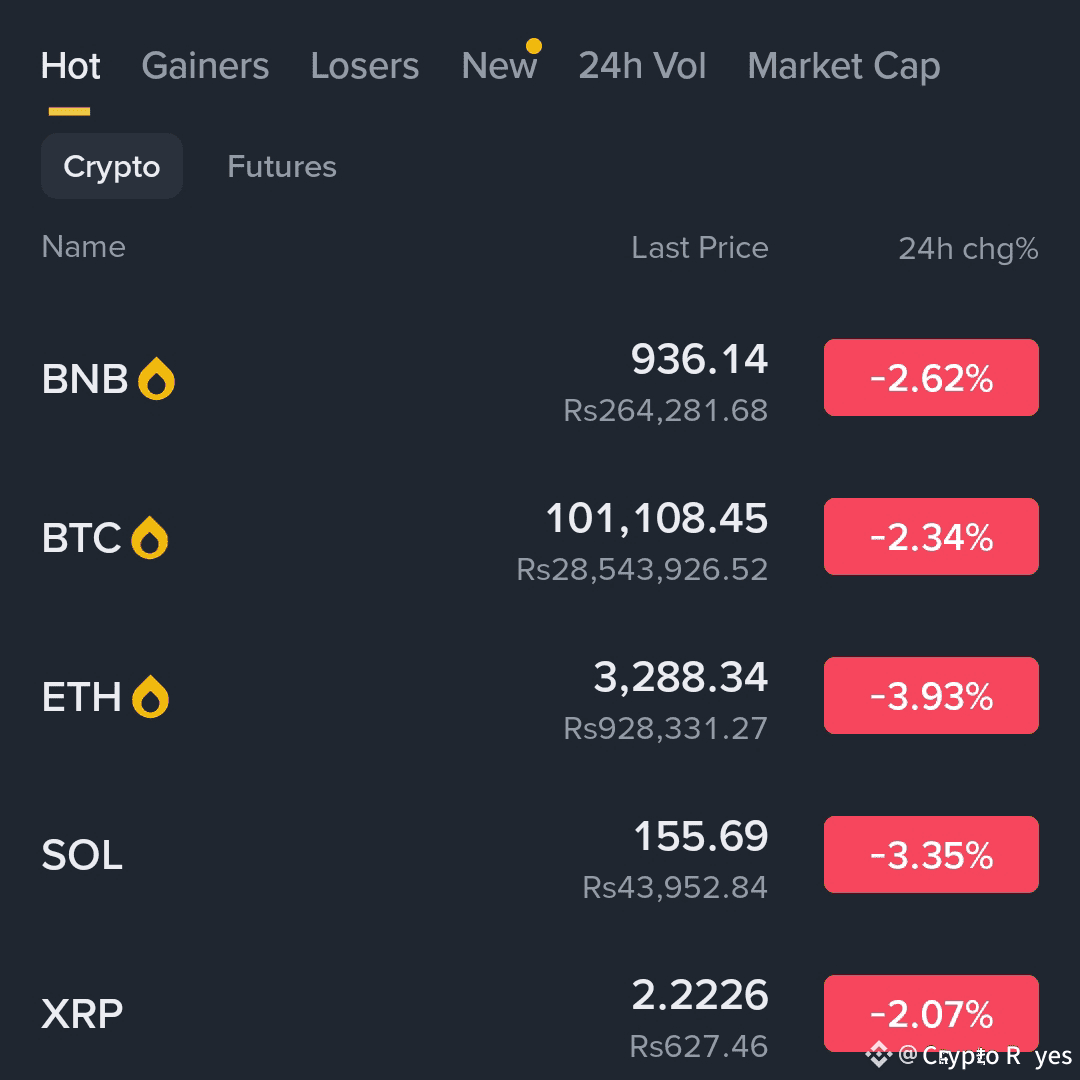Click the flame icon next to BTC

click(150, 538)
